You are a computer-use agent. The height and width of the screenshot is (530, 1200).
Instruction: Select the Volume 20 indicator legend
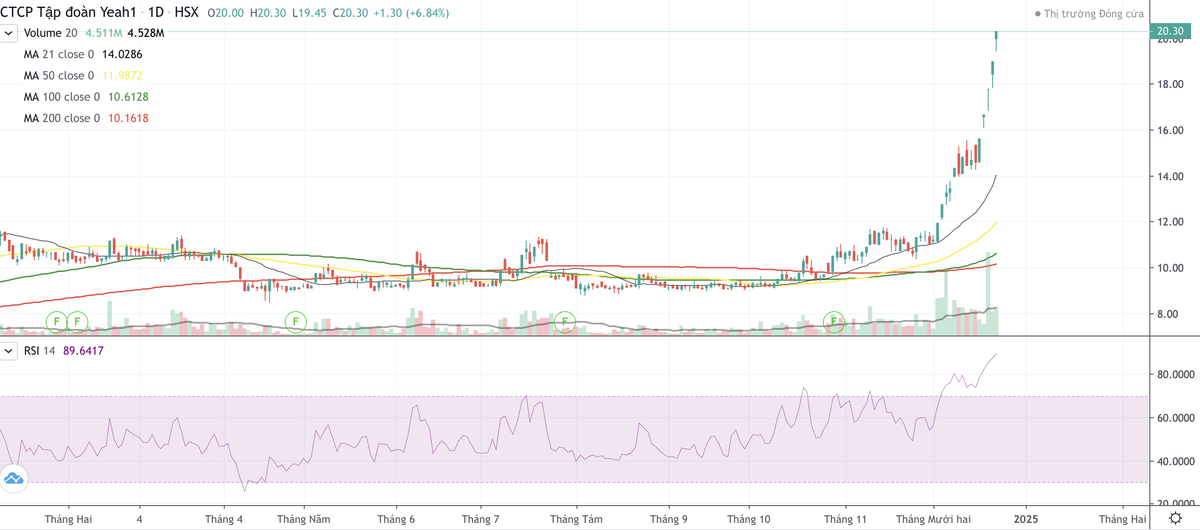pos(50,33)
